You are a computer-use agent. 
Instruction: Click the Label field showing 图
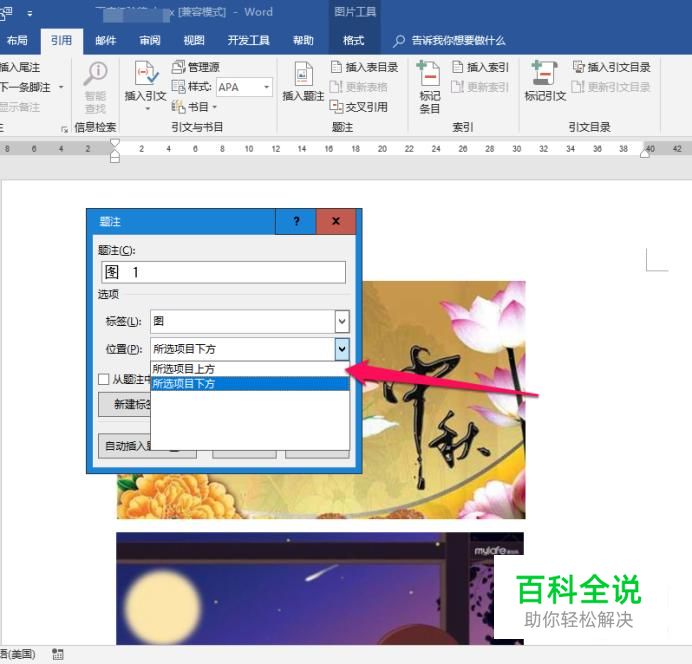[x=243, y=321]
